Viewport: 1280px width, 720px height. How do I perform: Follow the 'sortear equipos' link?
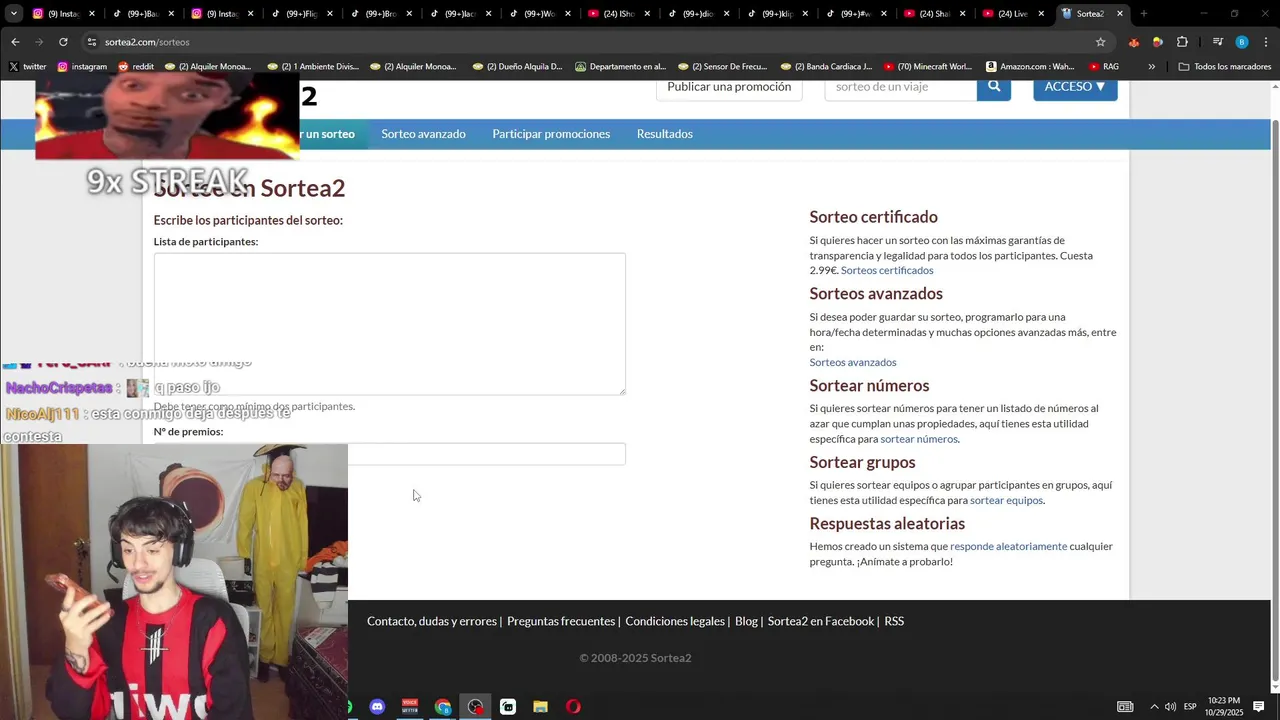(1006, 500)
